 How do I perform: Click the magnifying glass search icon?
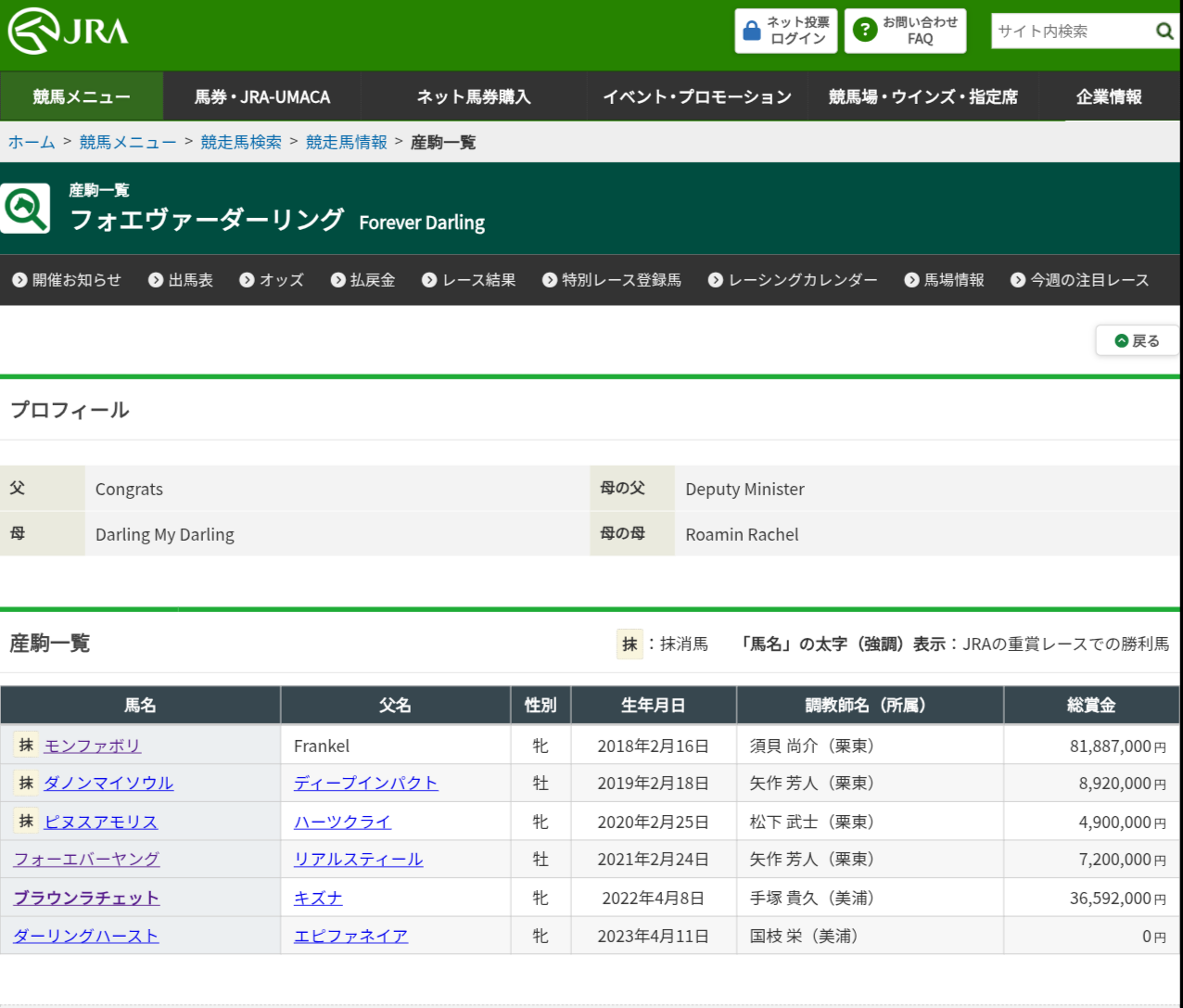tap(1164, 32)
